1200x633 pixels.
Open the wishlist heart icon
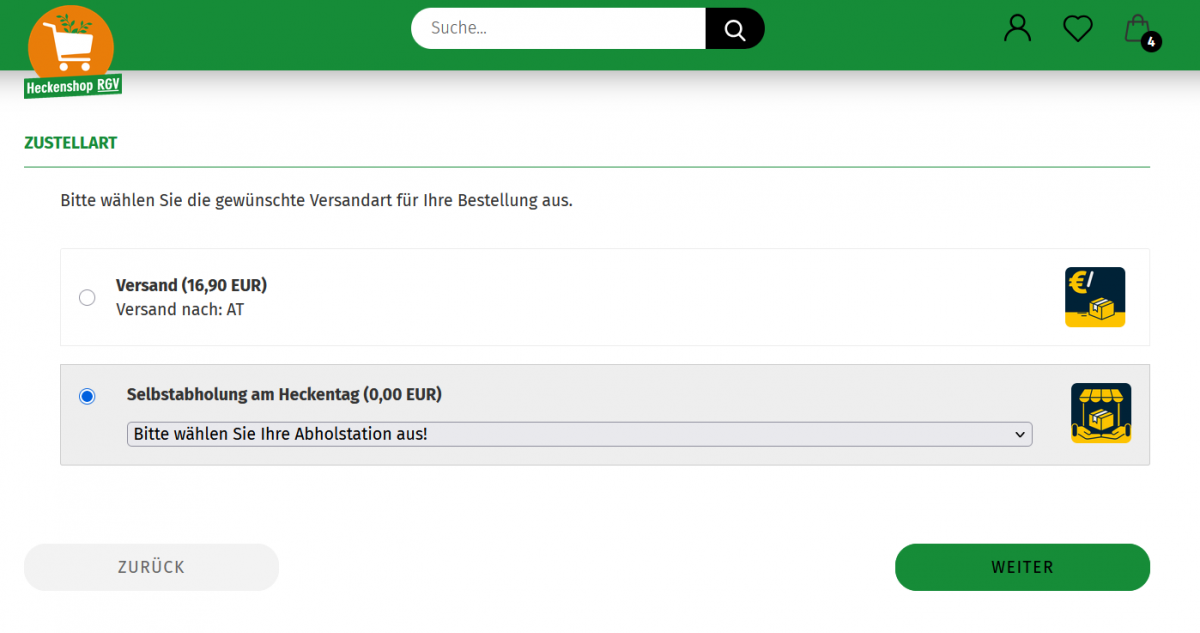point(1077,28)
